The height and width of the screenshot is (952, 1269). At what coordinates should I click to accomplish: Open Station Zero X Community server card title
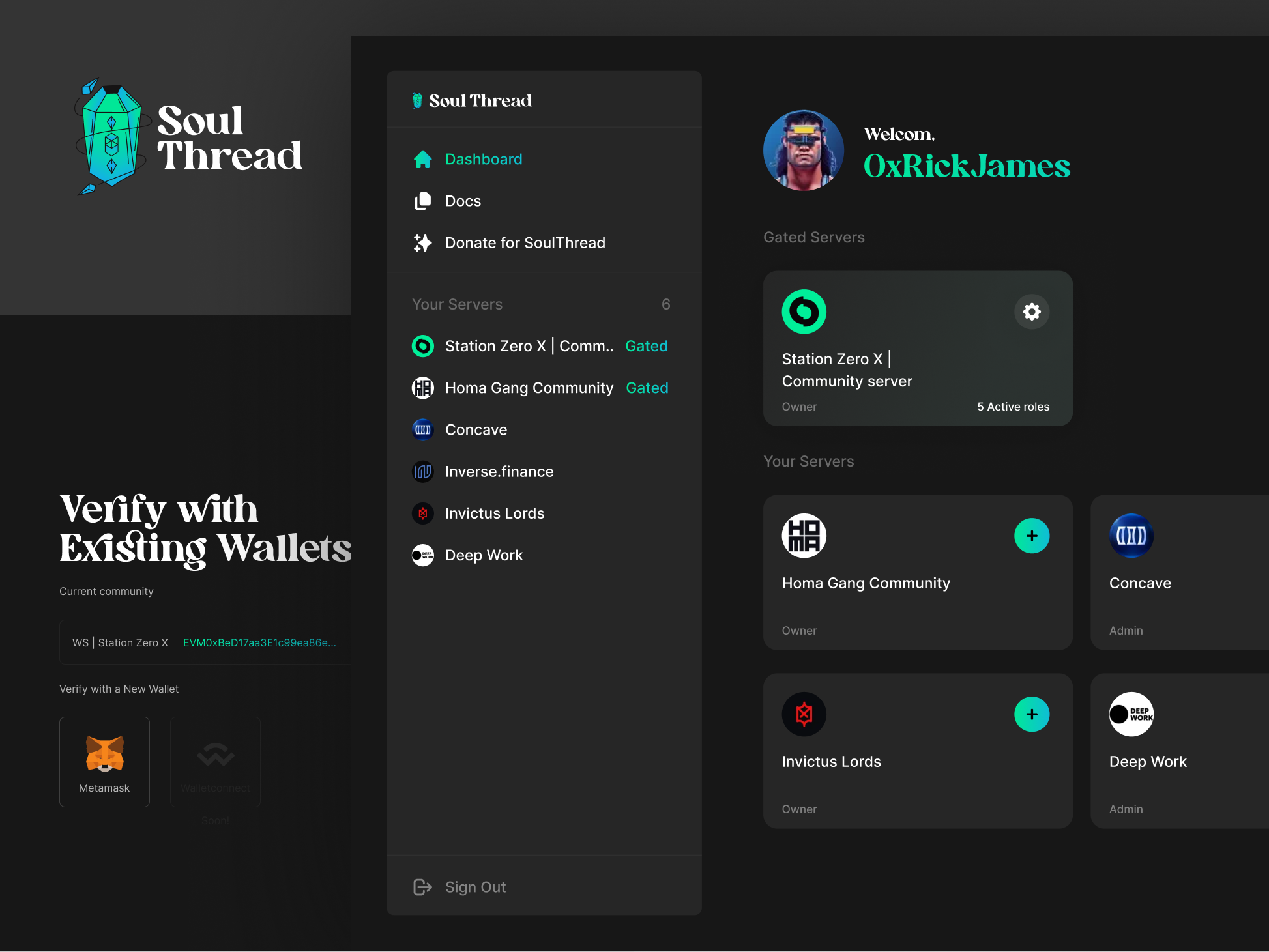point(847,370)
